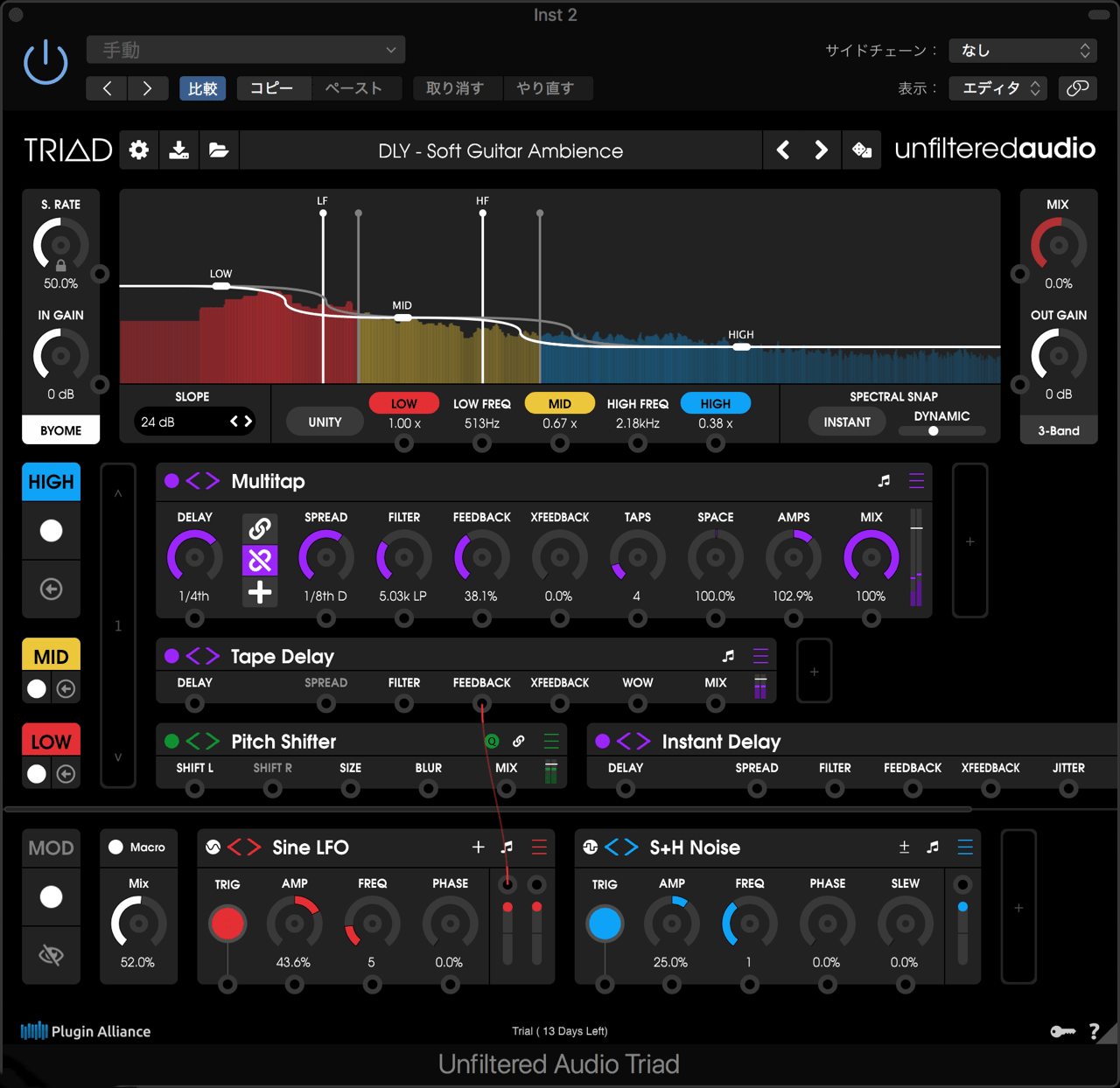Click the key icon for license activation

point(1062,1032)
